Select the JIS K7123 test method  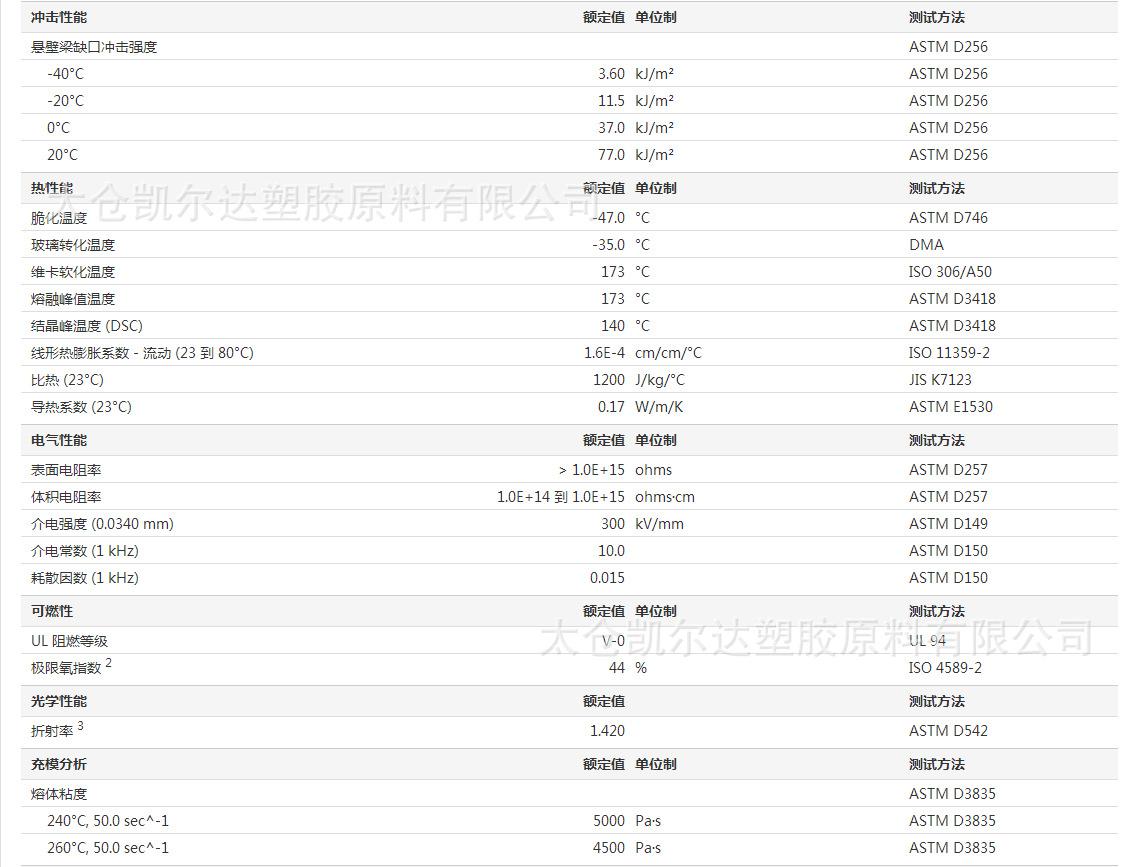tap(940, 380)
